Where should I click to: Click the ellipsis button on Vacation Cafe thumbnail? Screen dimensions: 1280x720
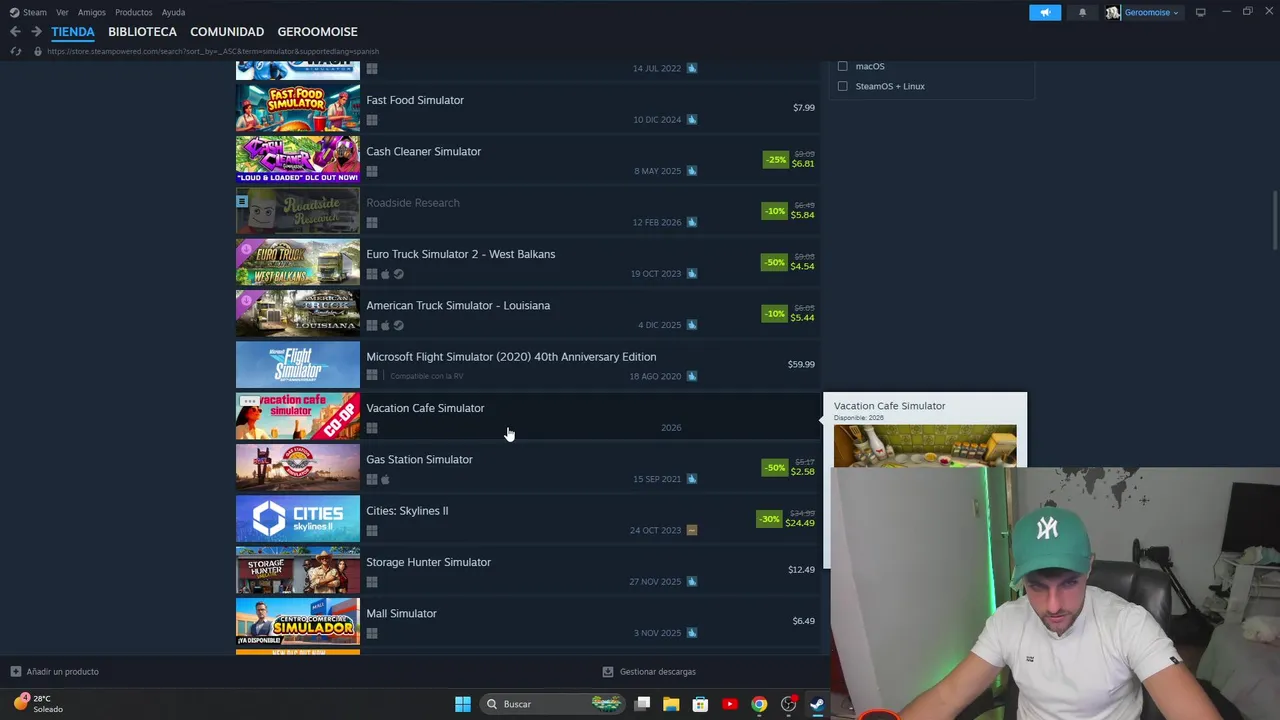pos(250,401)
